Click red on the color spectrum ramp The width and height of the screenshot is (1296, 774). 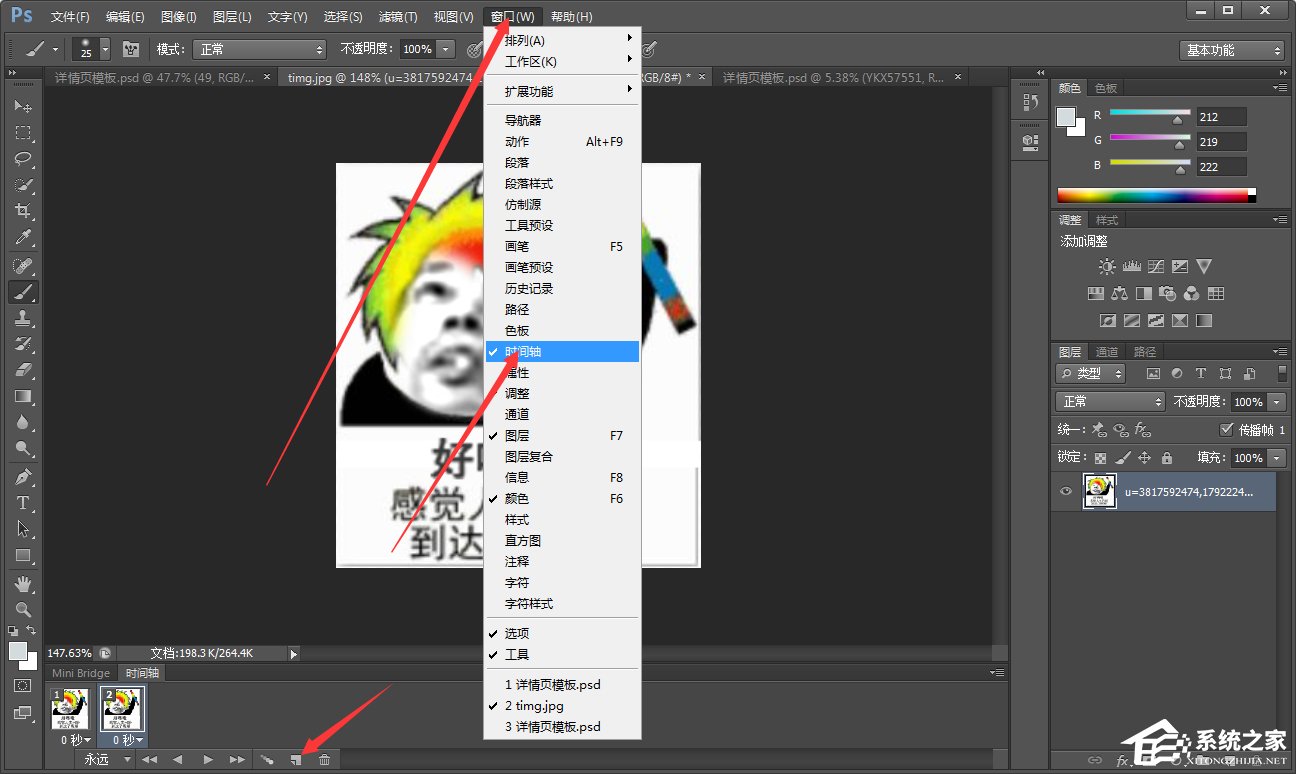coord(1062,196)
